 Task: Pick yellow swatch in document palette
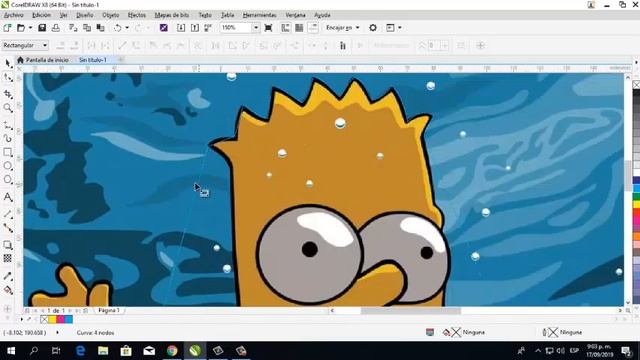[x=52, y=319]
